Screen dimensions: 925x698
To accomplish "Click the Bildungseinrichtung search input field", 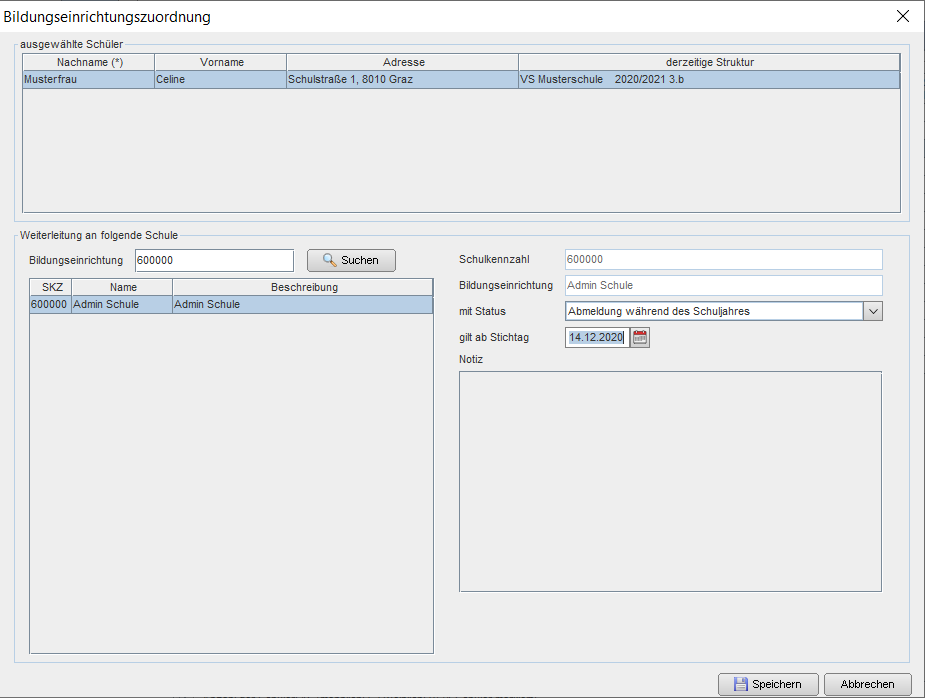I will [214, 260].
